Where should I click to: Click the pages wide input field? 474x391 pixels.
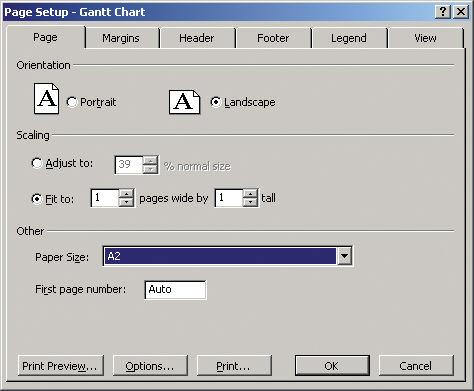[x=105, y=198]
